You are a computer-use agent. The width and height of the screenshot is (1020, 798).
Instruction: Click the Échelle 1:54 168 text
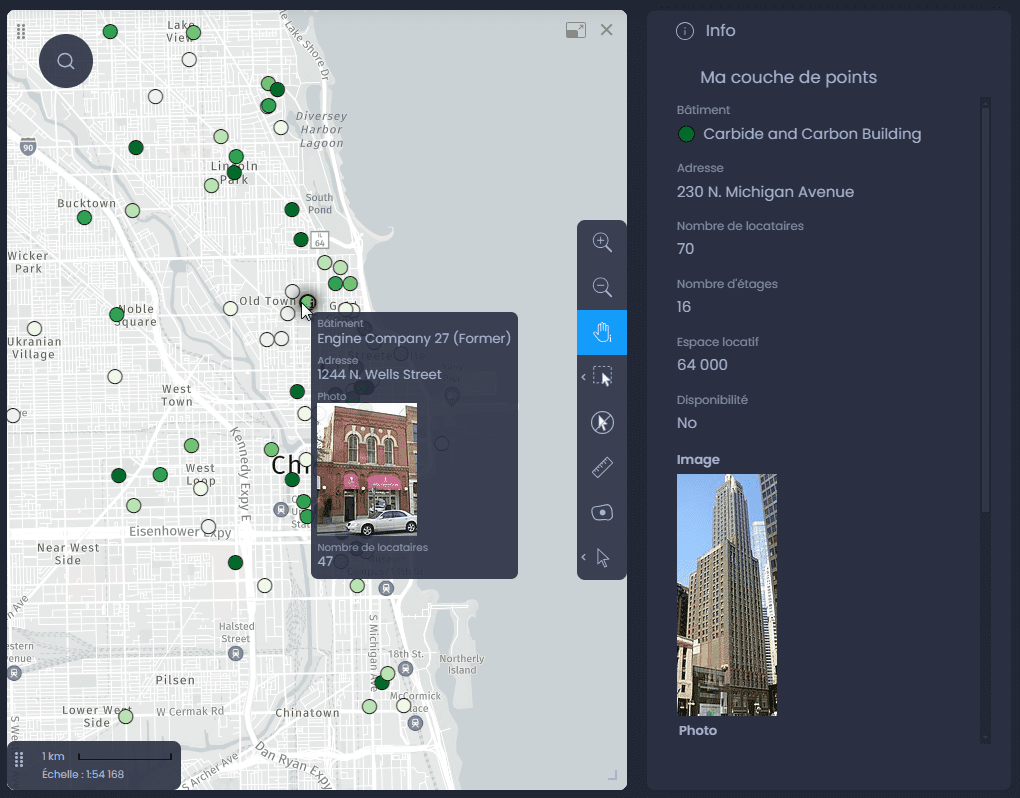tap(83, 774)
